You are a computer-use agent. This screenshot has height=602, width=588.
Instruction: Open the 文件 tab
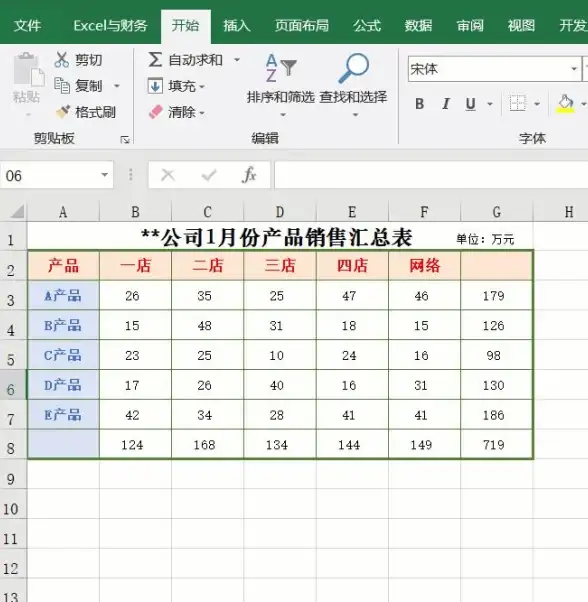27,26
